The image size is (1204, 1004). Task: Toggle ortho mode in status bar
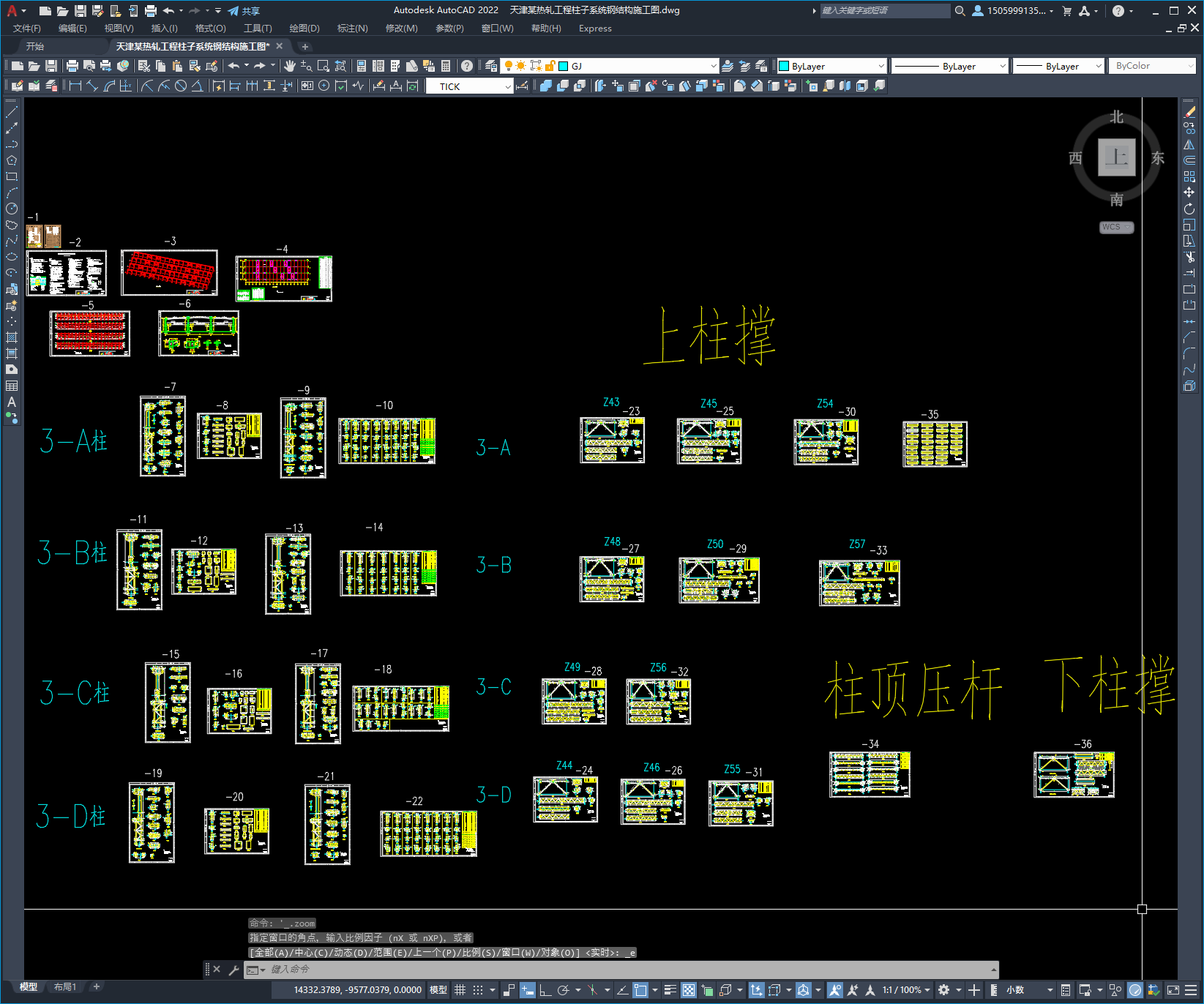tap(545, 990)
